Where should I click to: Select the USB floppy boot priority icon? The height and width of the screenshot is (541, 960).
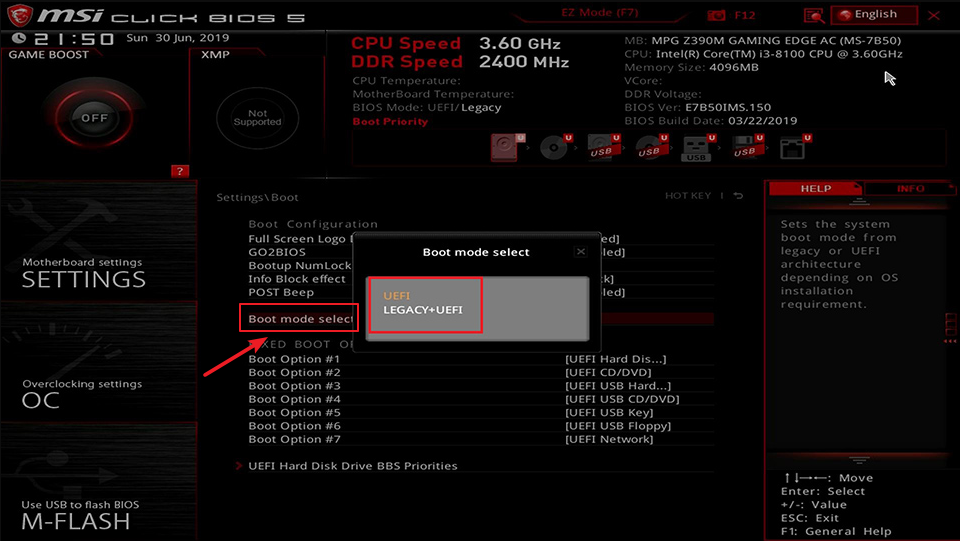746,147
